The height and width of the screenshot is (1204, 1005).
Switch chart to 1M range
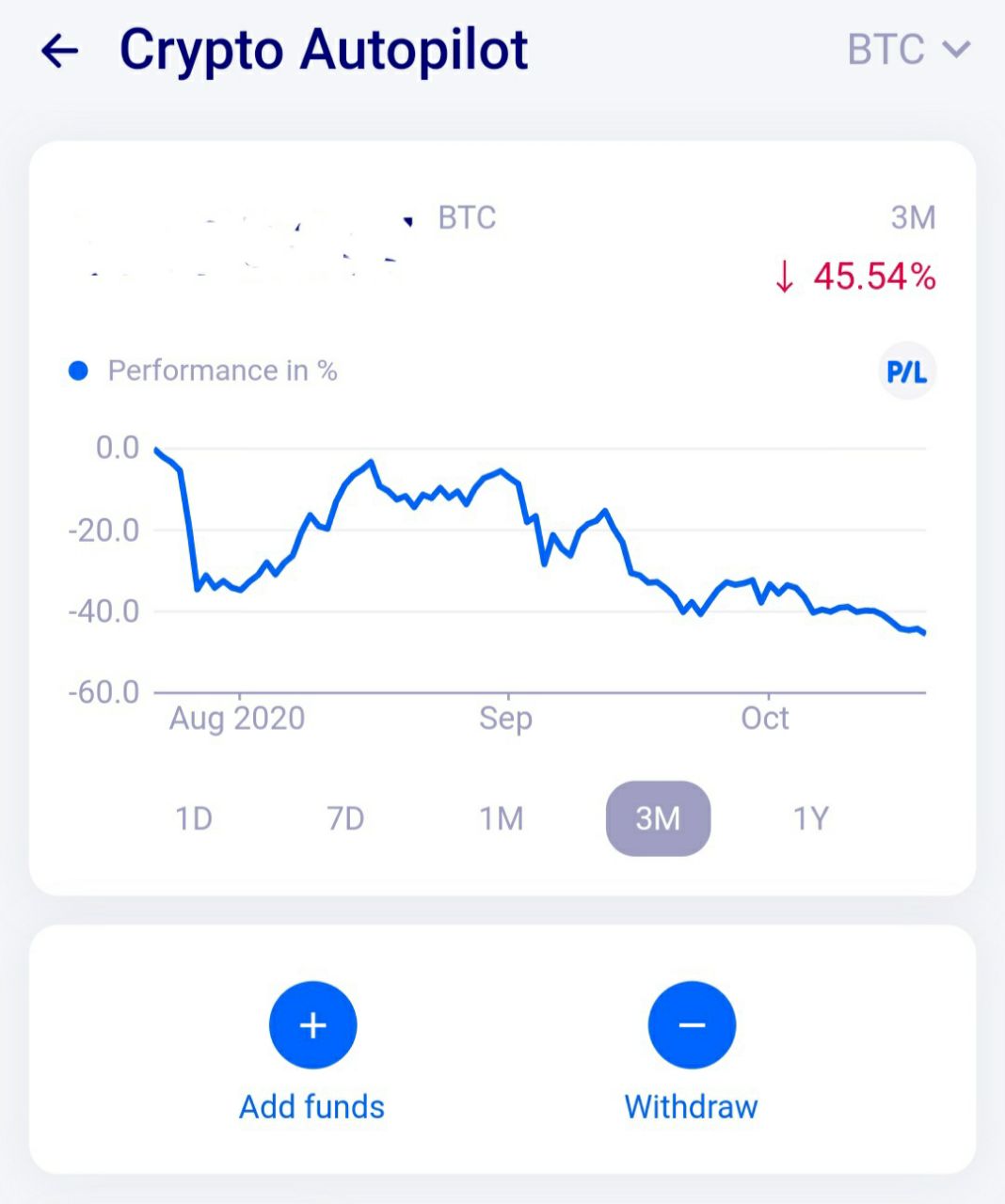(502, 818)
